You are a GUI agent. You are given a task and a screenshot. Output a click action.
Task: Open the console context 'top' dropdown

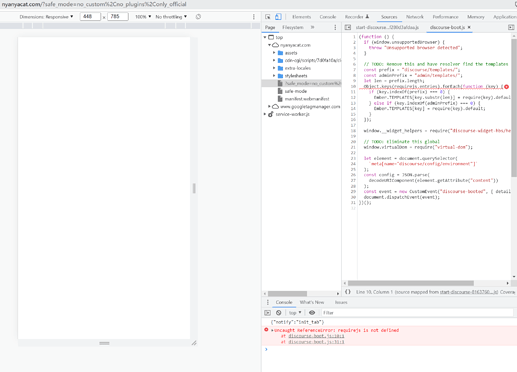tap(295, 313)
